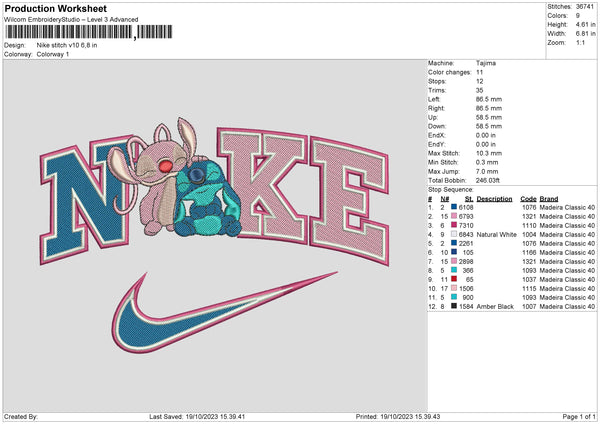600x424 pixels.
Task: Click the Max Stitch value 10.3 mm
Action: point(489,153)
